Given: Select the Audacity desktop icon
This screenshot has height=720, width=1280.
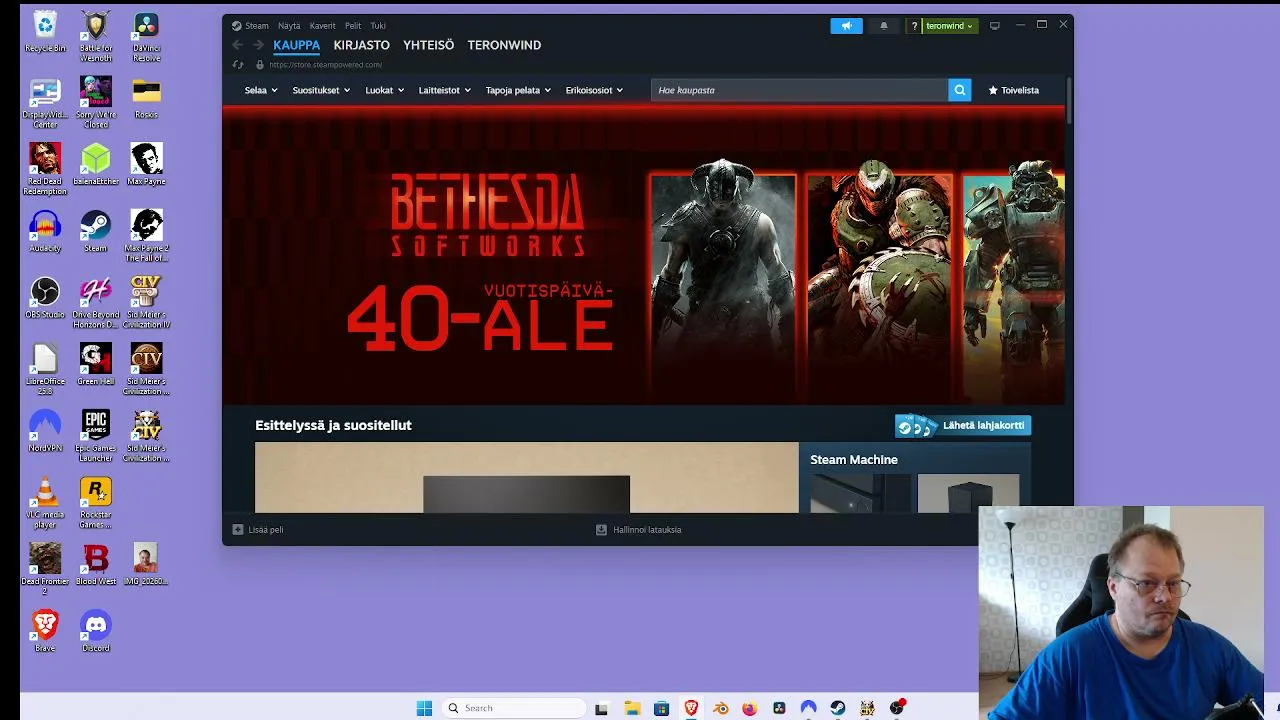Looking at the screenshot, I should pyautogui.click(x=45, y=230).
